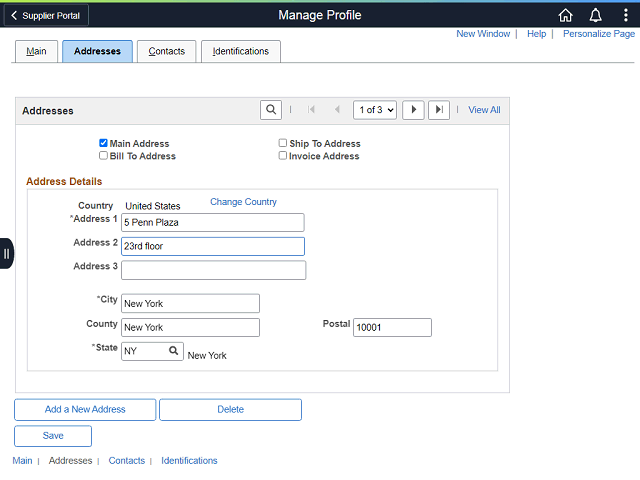
Task: Click the Delete address button
Action: (230, 409)
